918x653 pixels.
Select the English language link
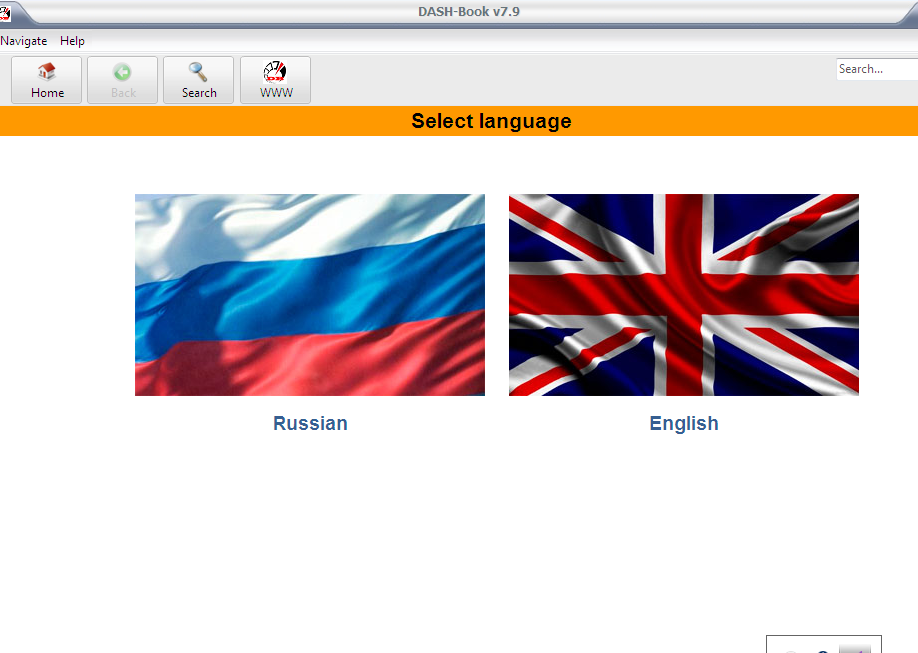point(684,423)
